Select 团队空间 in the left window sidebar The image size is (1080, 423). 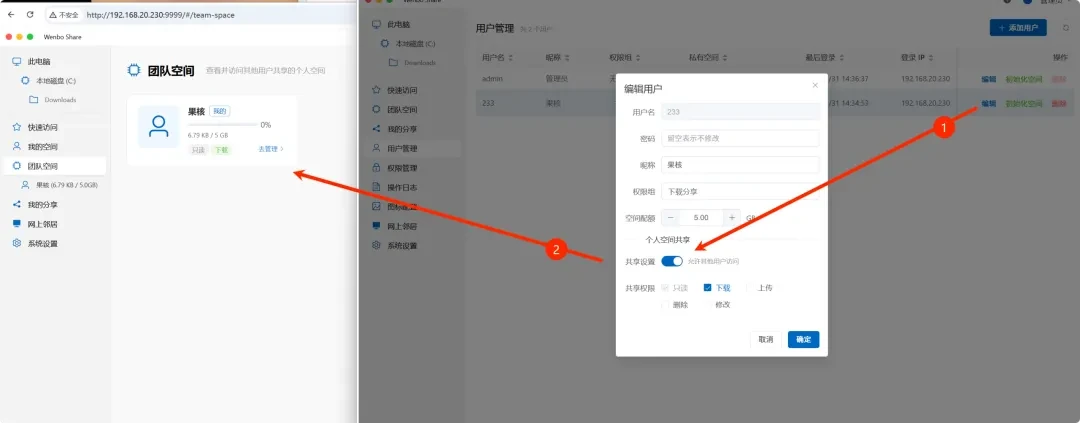pyautogui.click(x=56, y=166)
